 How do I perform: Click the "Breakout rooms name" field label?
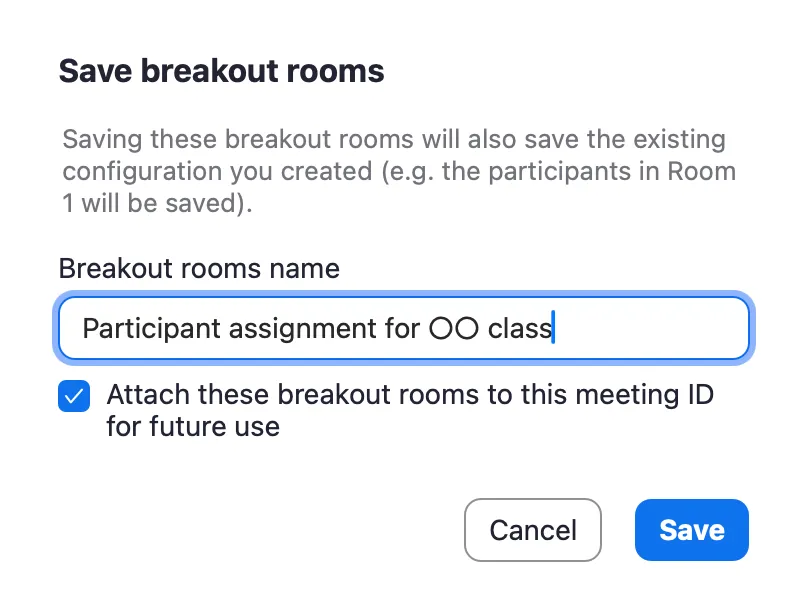(199, 269)
